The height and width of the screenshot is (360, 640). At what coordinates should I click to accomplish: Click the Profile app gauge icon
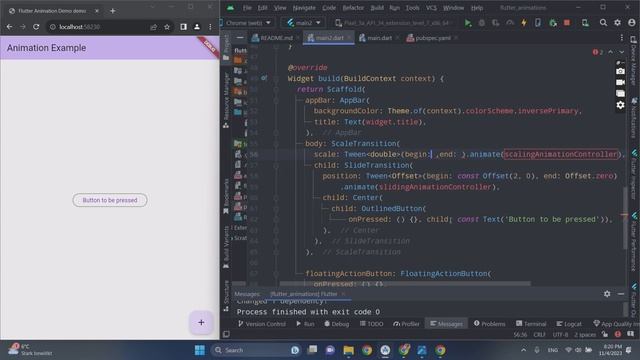510,23
